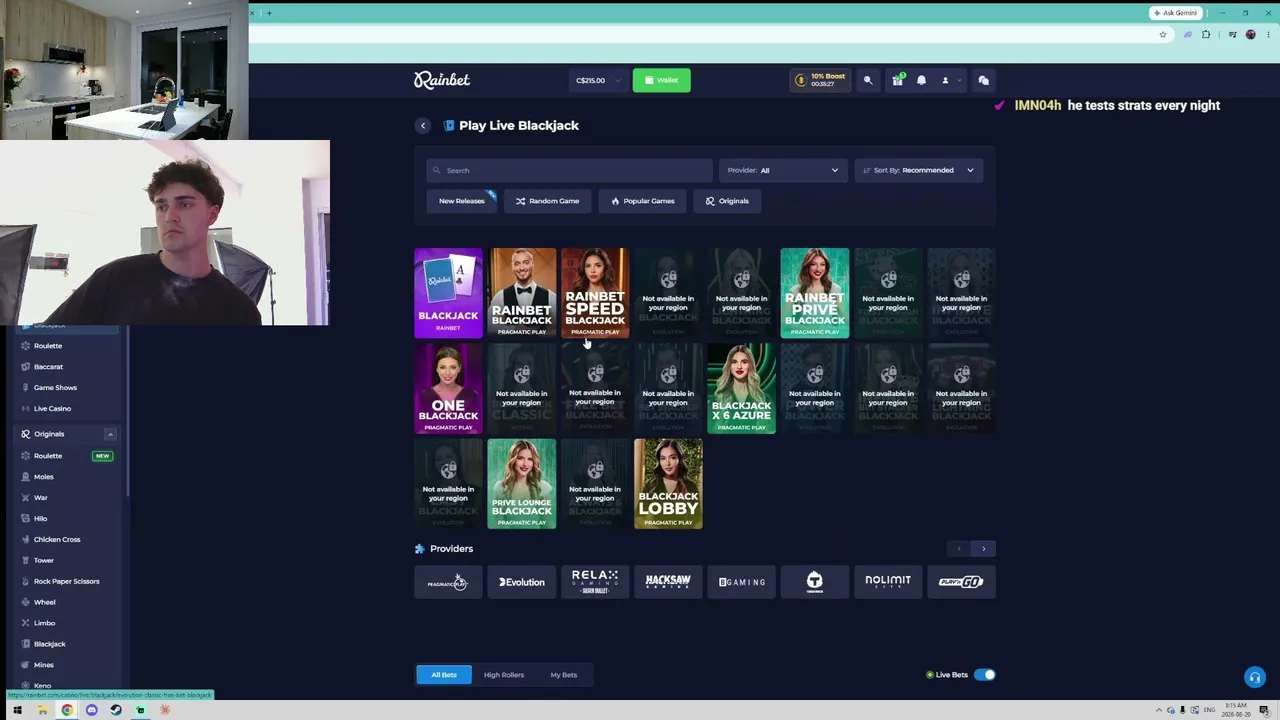
Task: Expand the user account menu
Action: 951,80
